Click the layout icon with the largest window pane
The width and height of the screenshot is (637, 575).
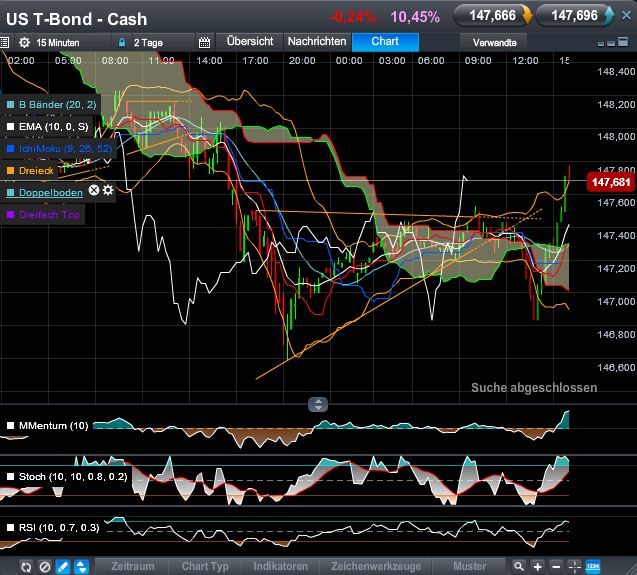tap(623, 41)
